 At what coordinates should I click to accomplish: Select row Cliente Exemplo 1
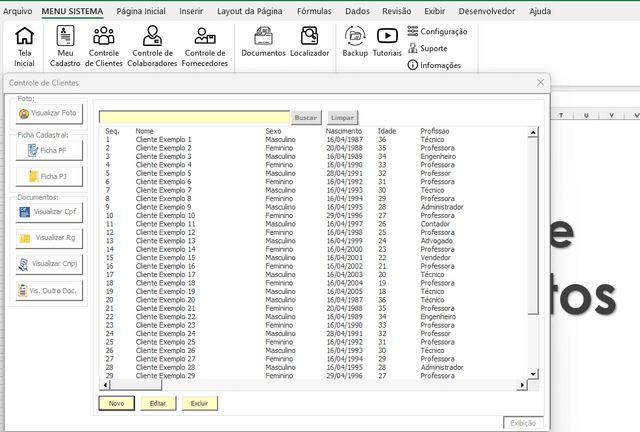(313, 140)
